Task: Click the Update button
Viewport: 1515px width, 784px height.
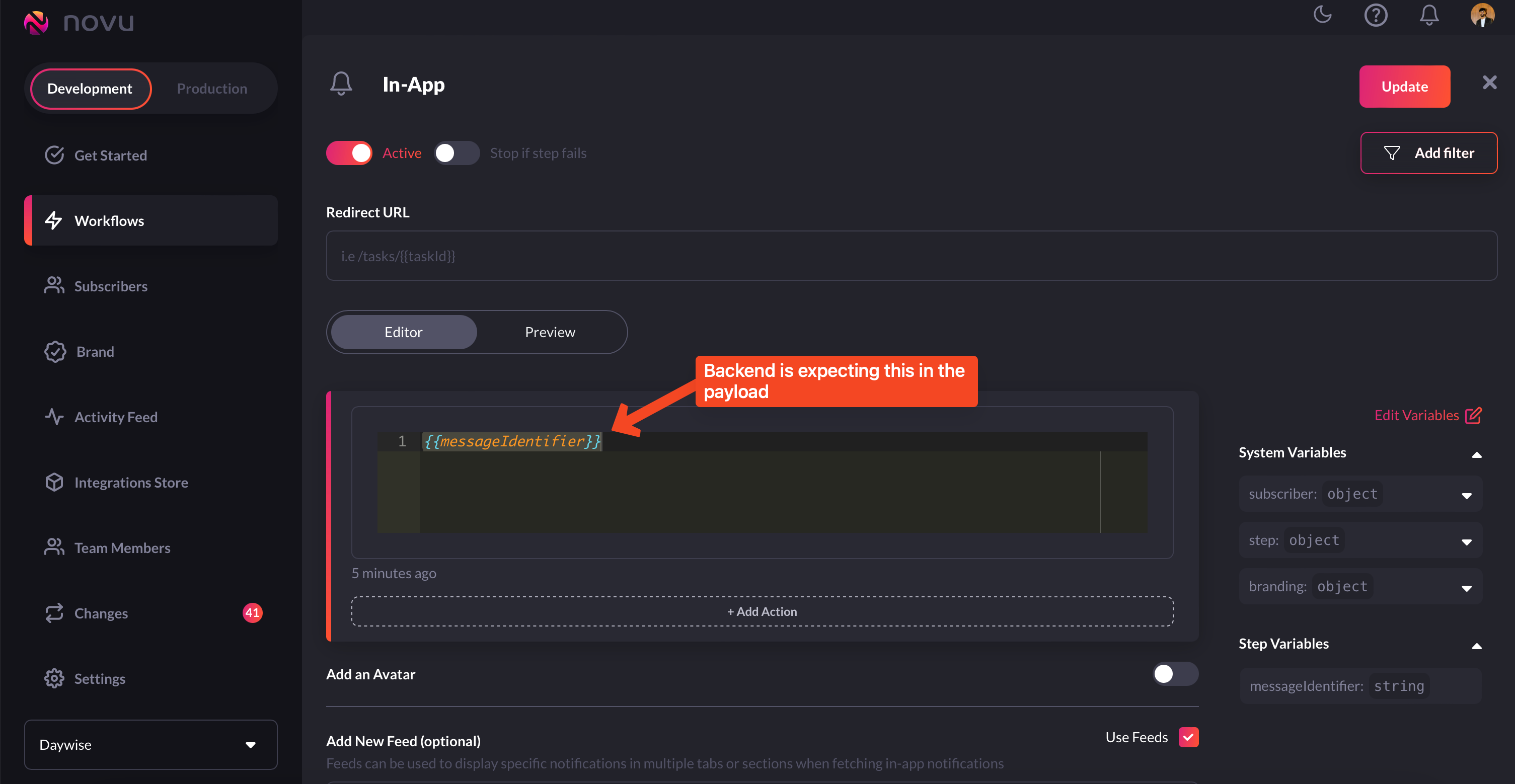Action: pos(1404,87)
